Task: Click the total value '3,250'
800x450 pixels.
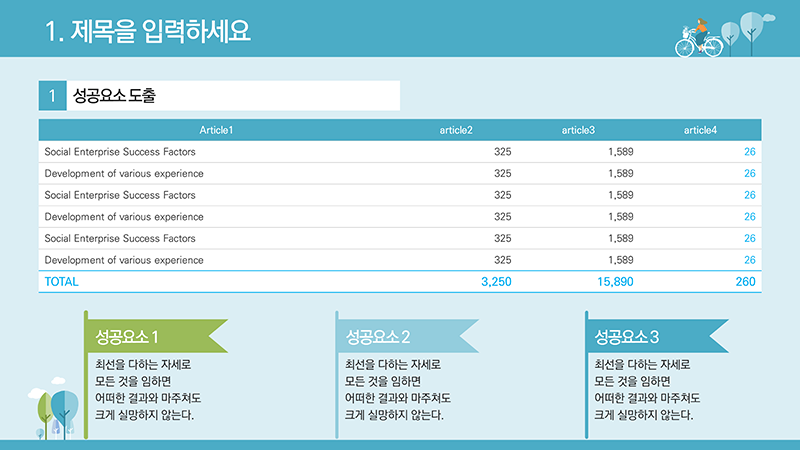Action: (496, 282)
